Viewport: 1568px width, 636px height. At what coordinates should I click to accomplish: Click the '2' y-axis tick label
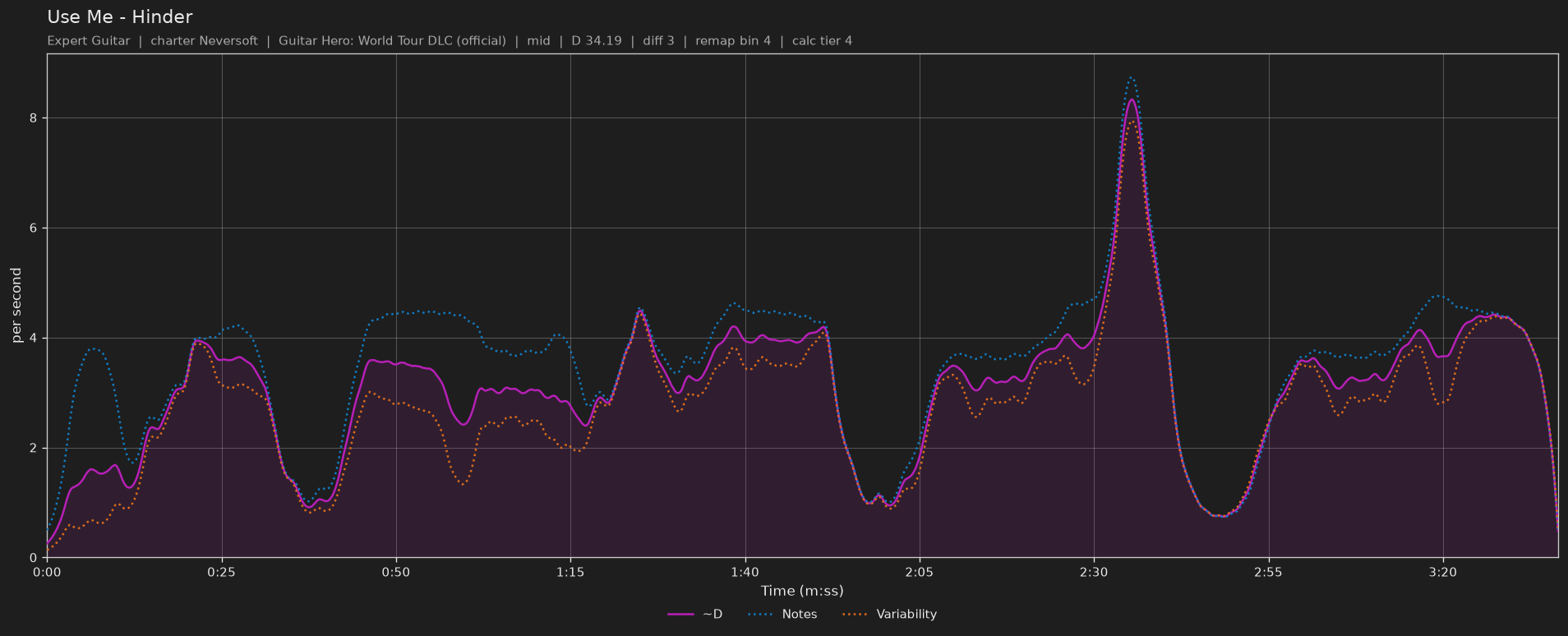(x=35, y=449)
